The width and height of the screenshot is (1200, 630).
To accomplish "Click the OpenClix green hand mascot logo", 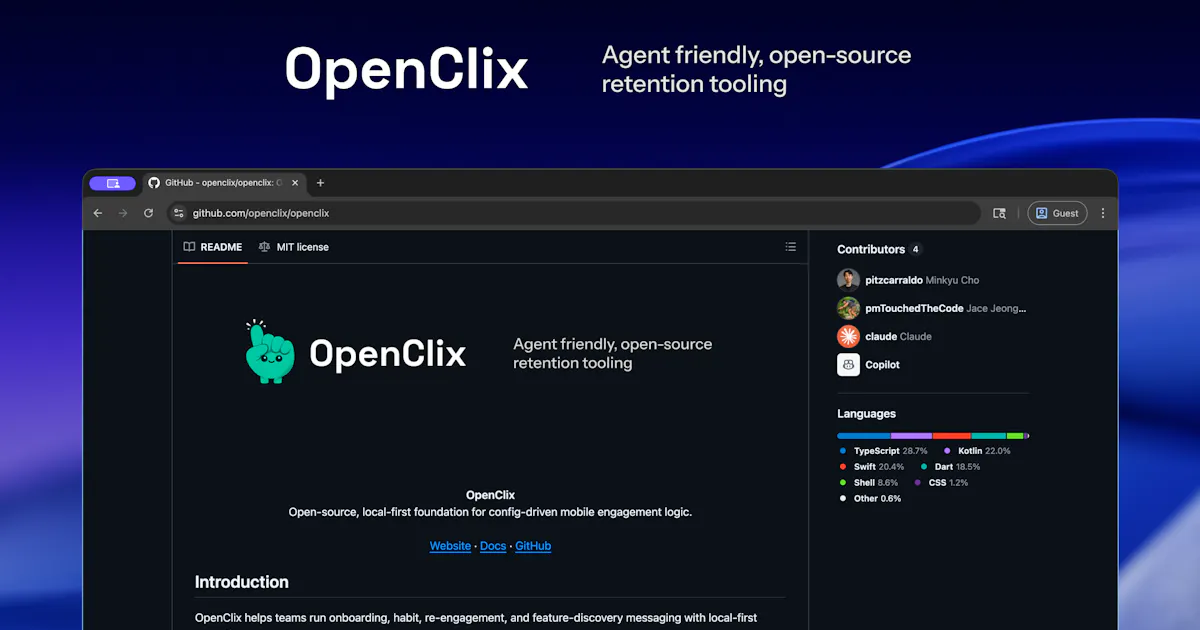I will (x=270, y=352).
